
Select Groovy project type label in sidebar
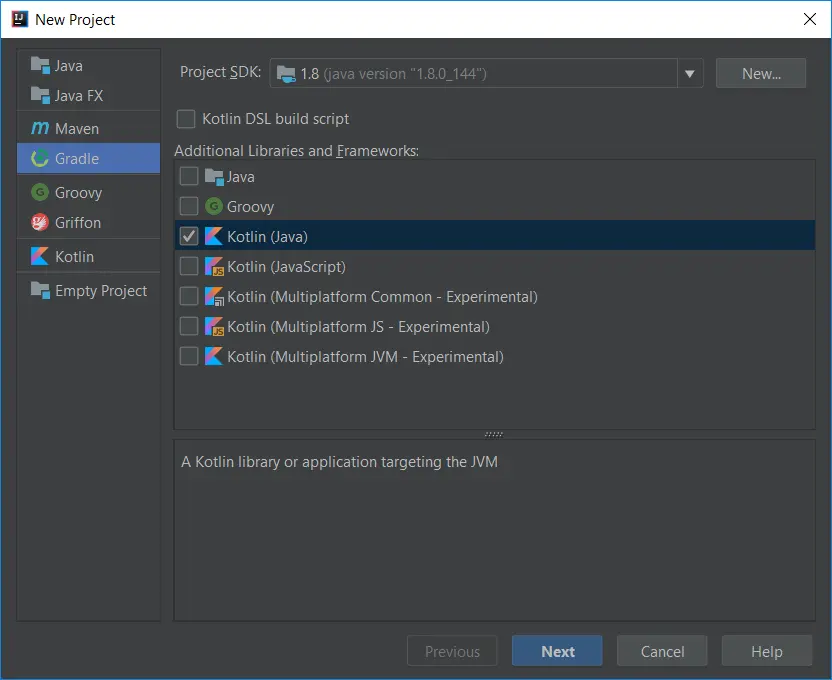pyautogui.click(x=79, y=193)
